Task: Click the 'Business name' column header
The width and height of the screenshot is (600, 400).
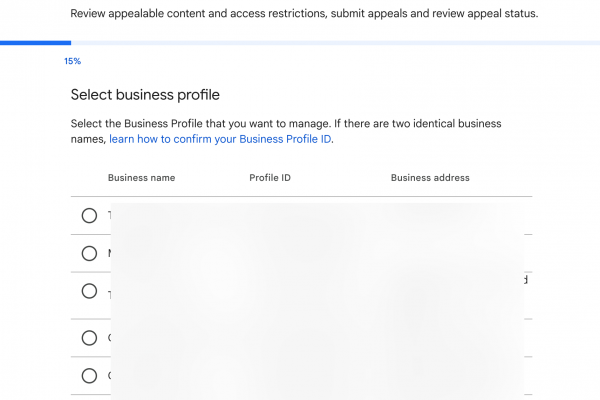Action: click(141, 178)
